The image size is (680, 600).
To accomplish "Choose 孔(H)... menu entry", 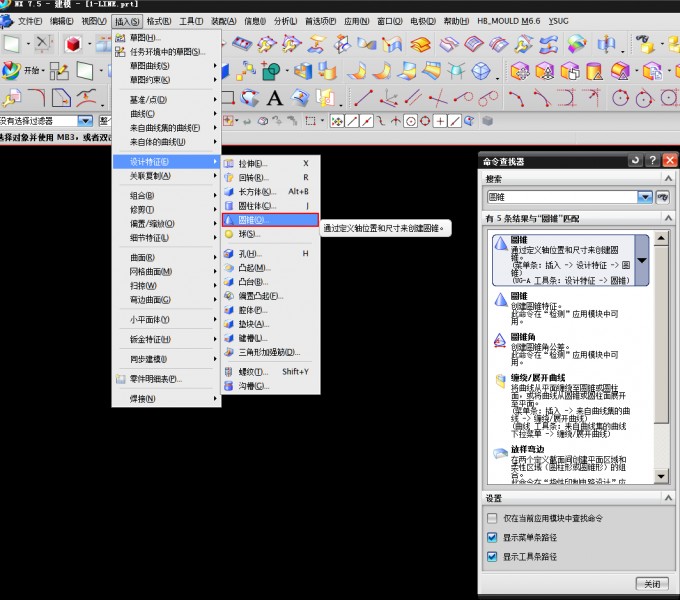I will coord(271,254).
